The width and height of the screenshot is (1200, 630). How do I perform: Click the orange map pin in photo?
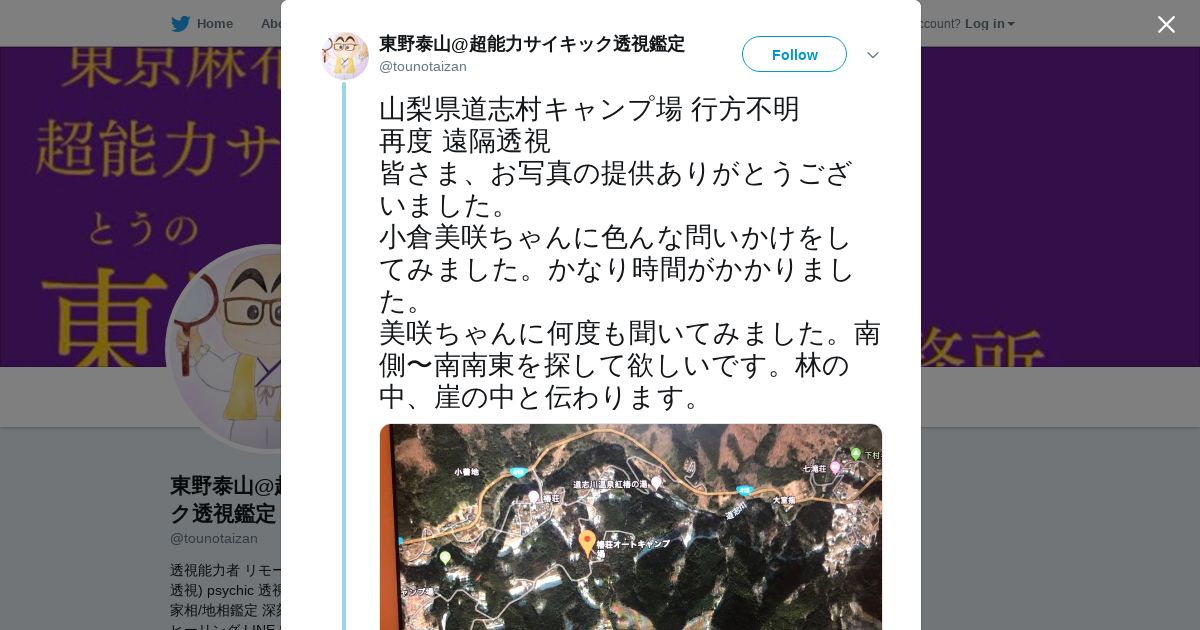(587, 543)
